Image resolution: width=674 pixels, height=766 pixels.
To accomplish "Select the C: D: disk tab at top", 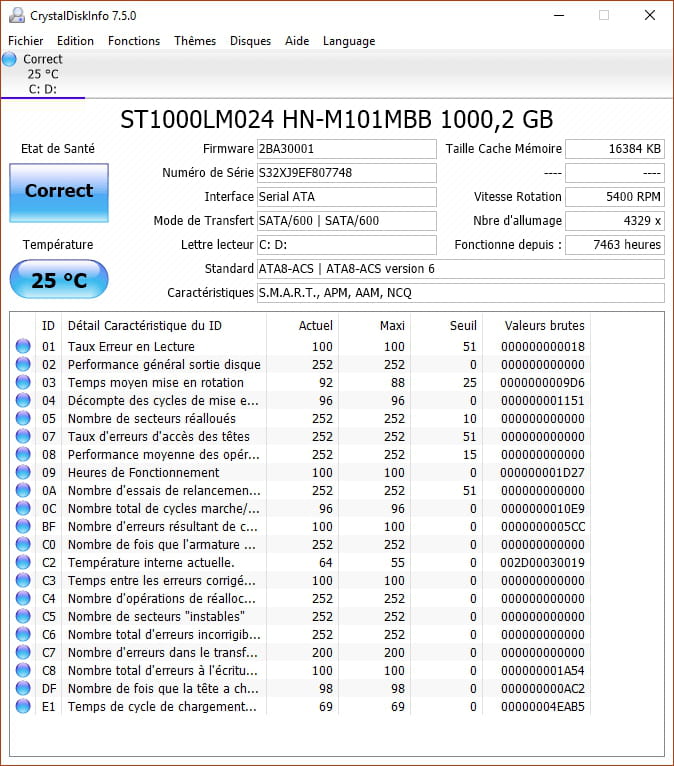I will pos(43,74).
